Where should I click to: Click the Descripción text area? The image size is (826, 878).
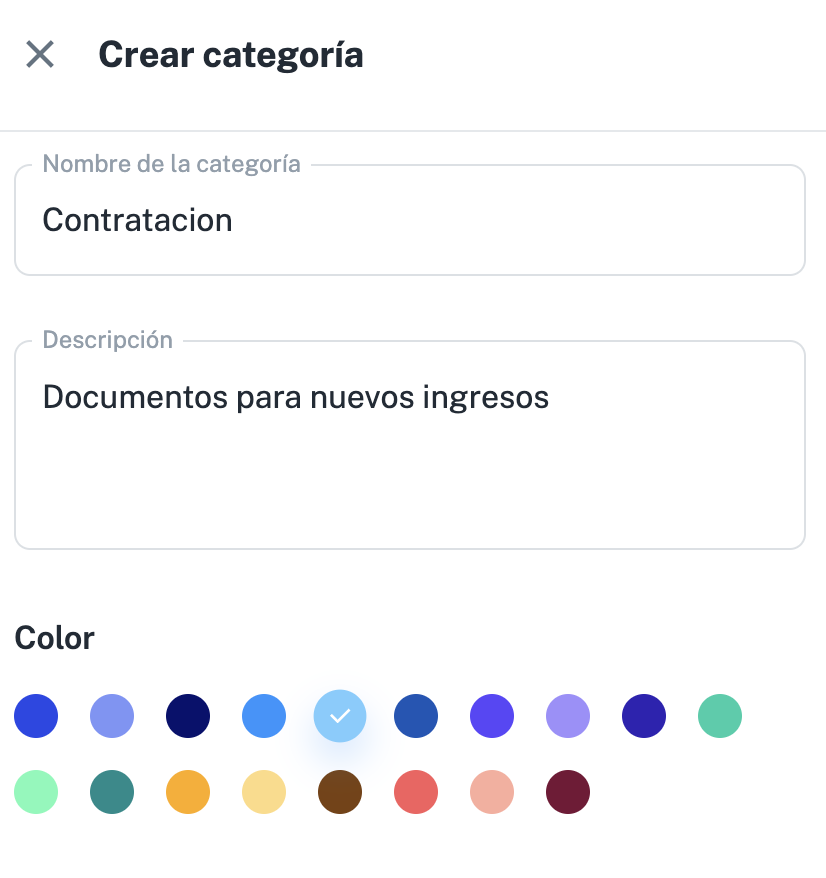(x=410, y=450)
